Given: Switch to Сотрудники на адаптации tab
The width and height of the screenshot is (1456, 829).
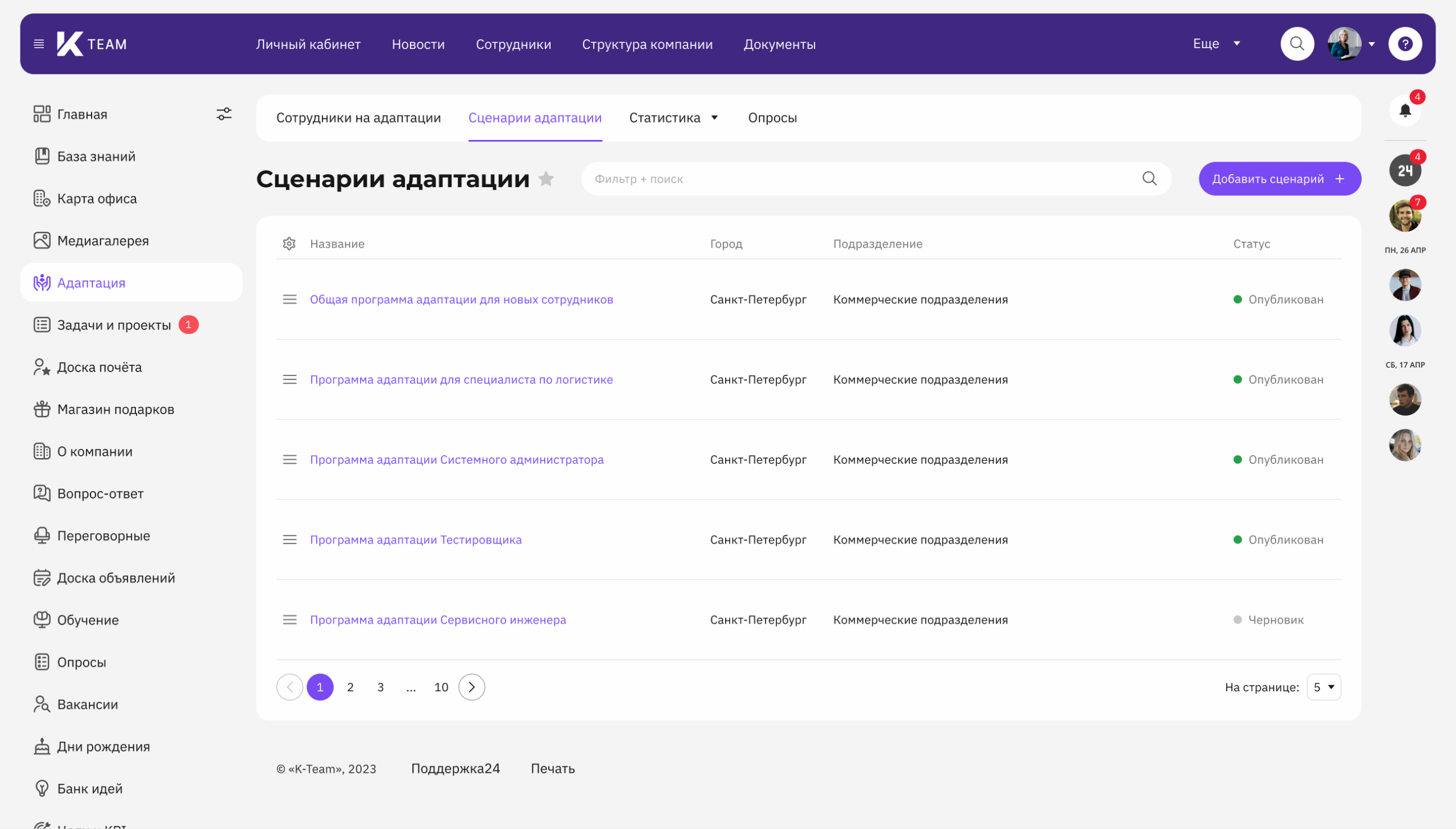Looking at the screenshot, I should coord(358,118).
